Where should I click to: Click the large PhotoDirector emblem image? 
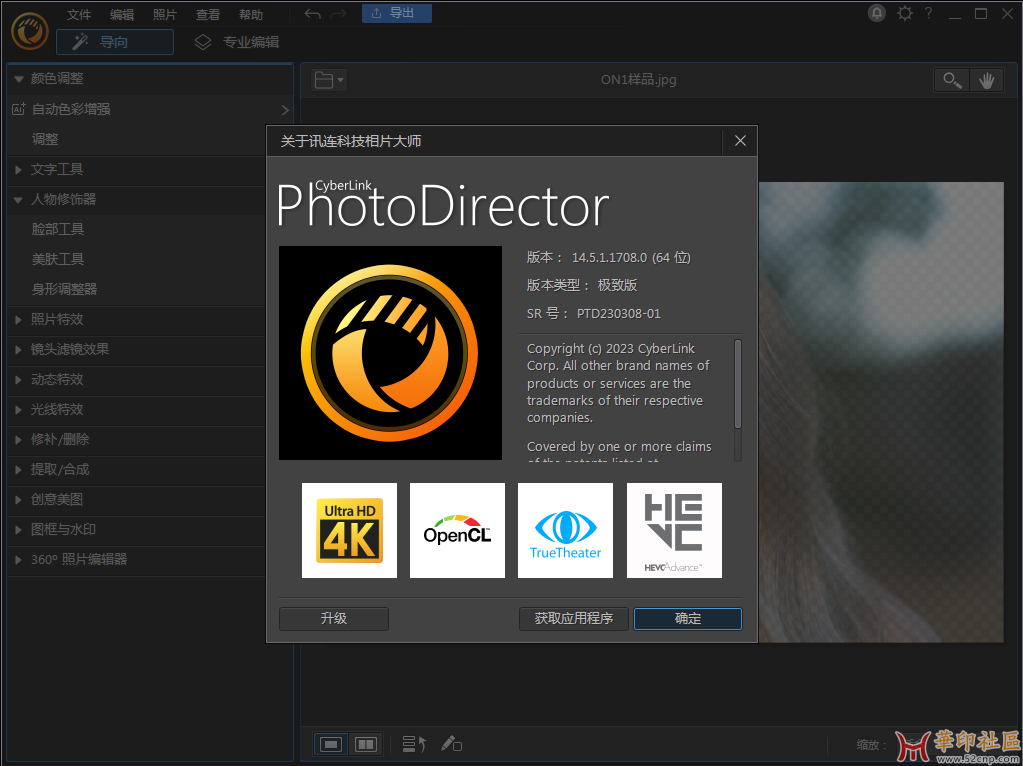pos(390,353)
